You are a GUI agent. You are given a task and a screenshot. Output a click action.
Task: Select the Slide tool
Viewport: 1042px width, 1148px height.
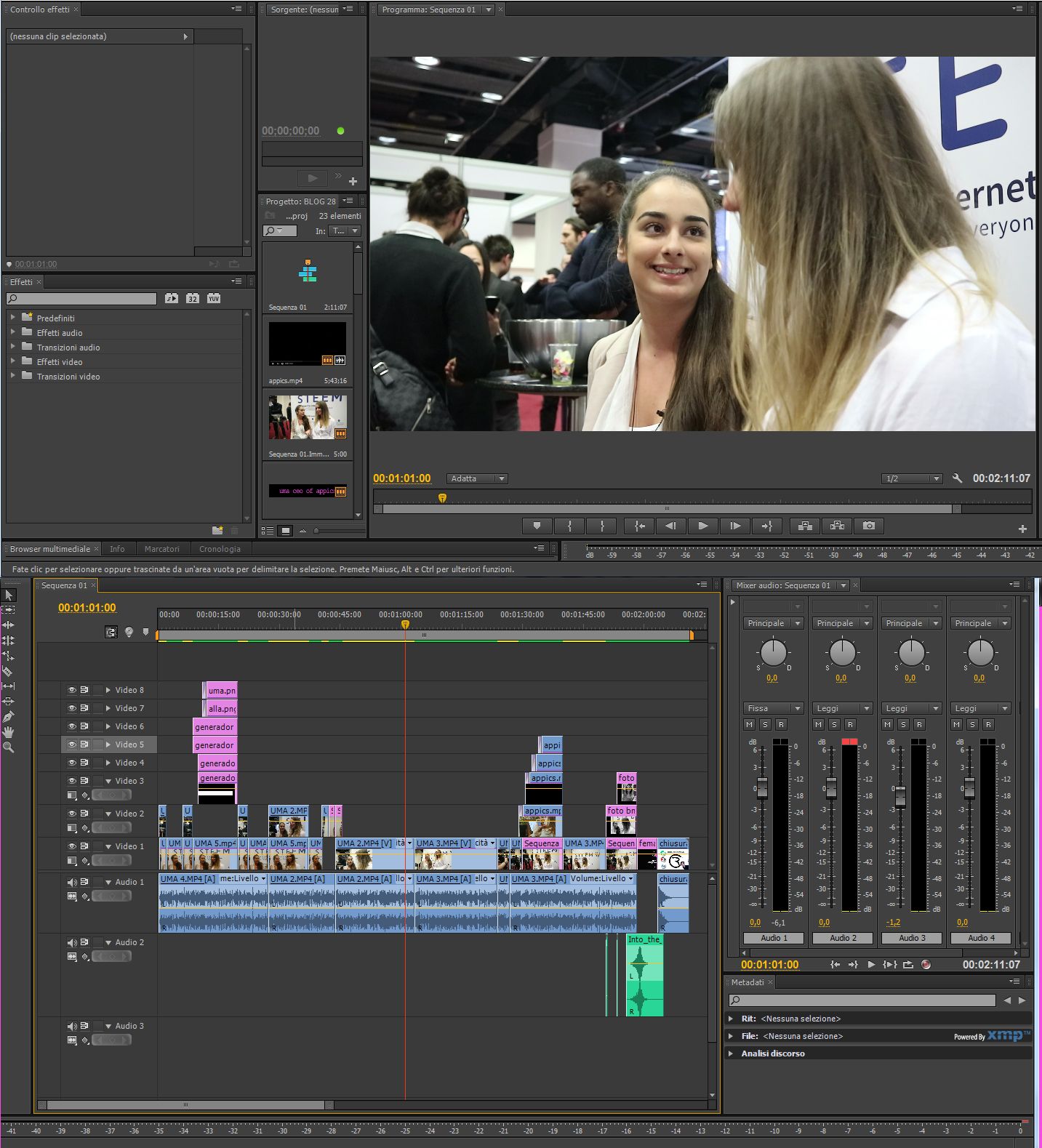point(9,702)
